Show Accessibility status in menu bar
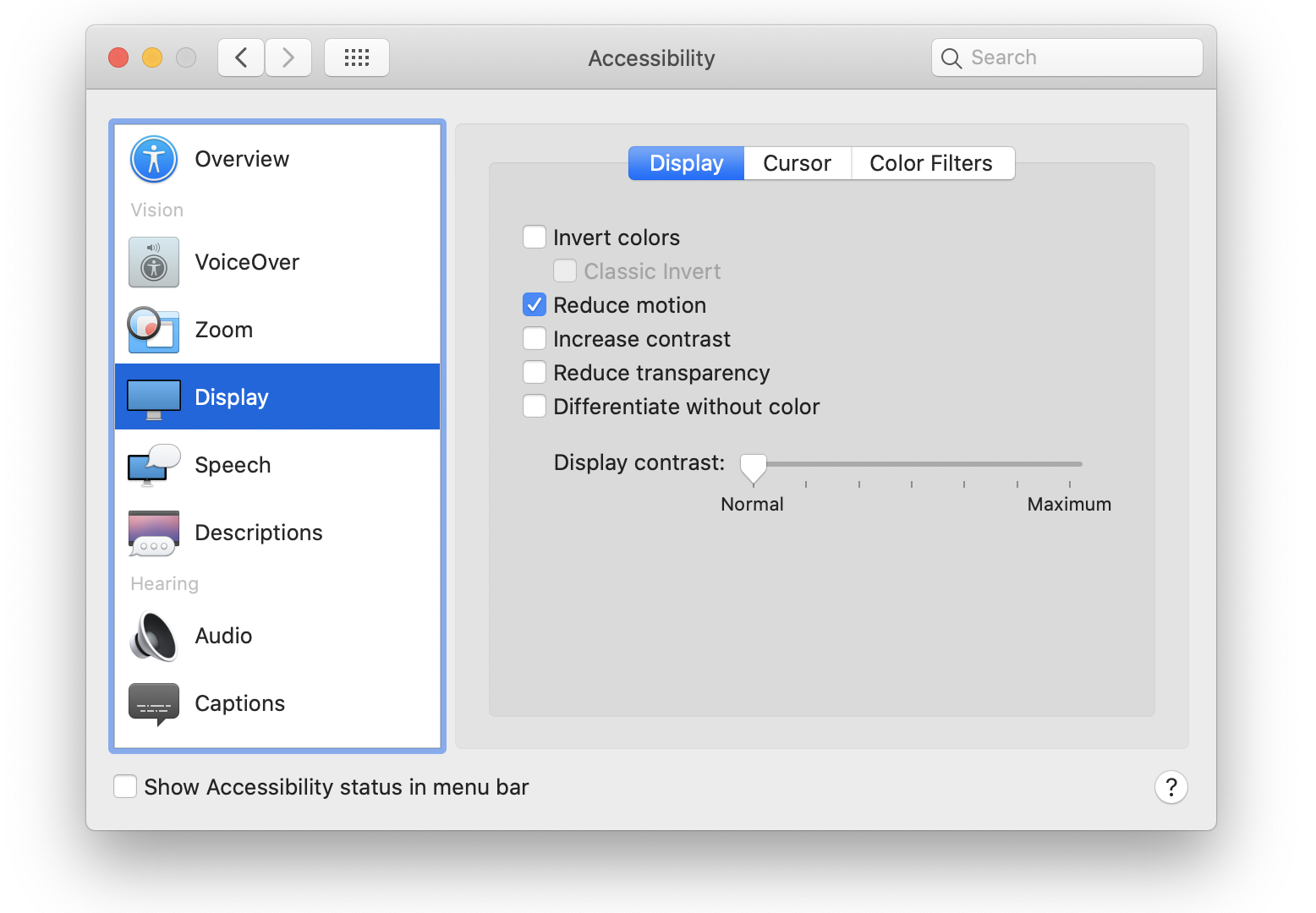This screenshot has width=1316, height=913. pyautogui.click(x=124, y=786)
